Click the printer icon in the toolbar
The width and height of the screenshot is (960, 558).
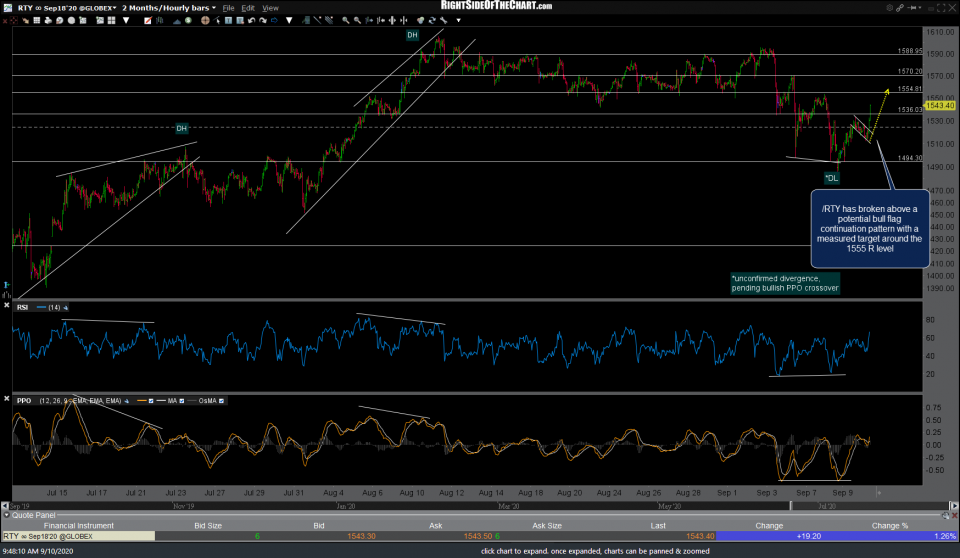(48, 20)
